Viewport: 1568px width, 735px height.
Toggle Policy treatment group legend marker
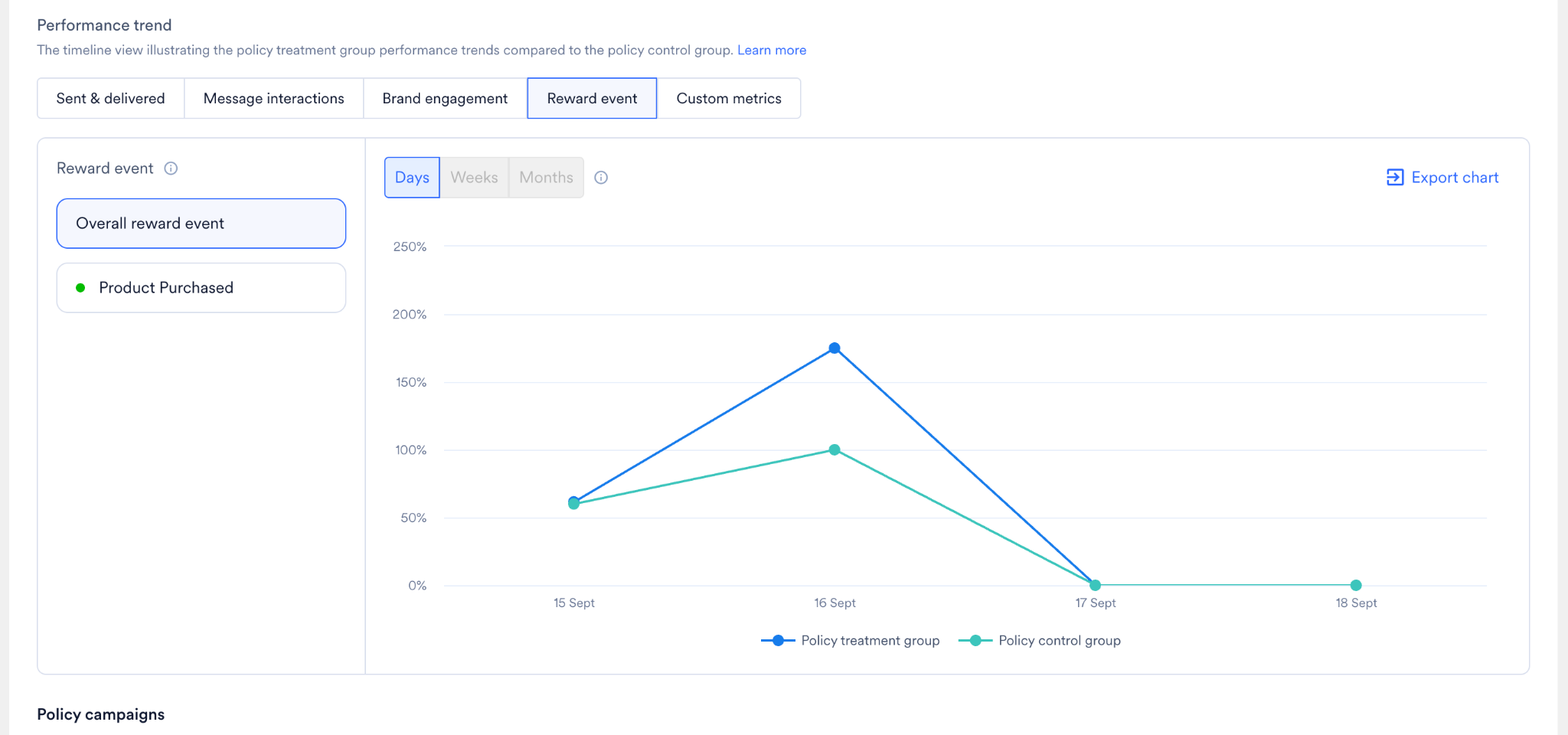[x=778, y=641]
